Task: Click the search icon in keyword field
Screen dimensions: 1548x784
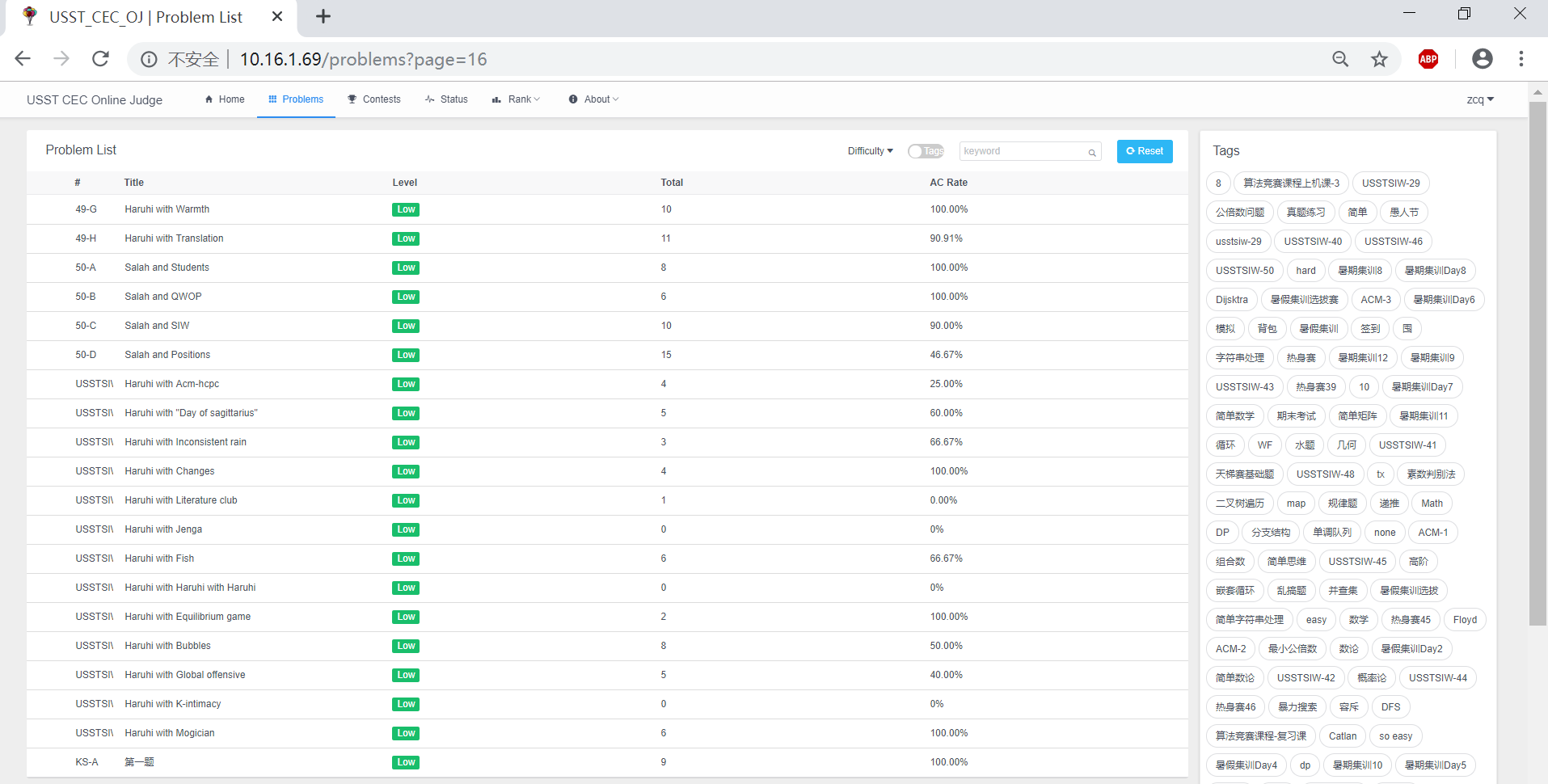Action: (1091, 152)
